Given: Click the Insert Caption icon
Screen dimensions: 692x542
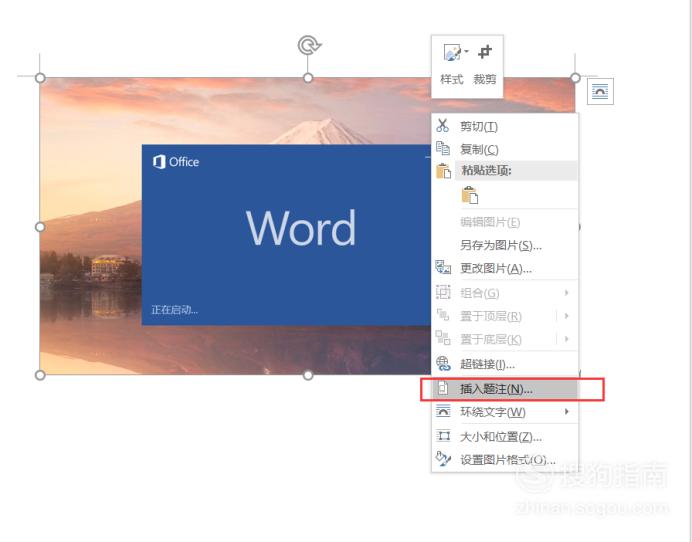Looking at the screenshot, I should tap(443, 388).
